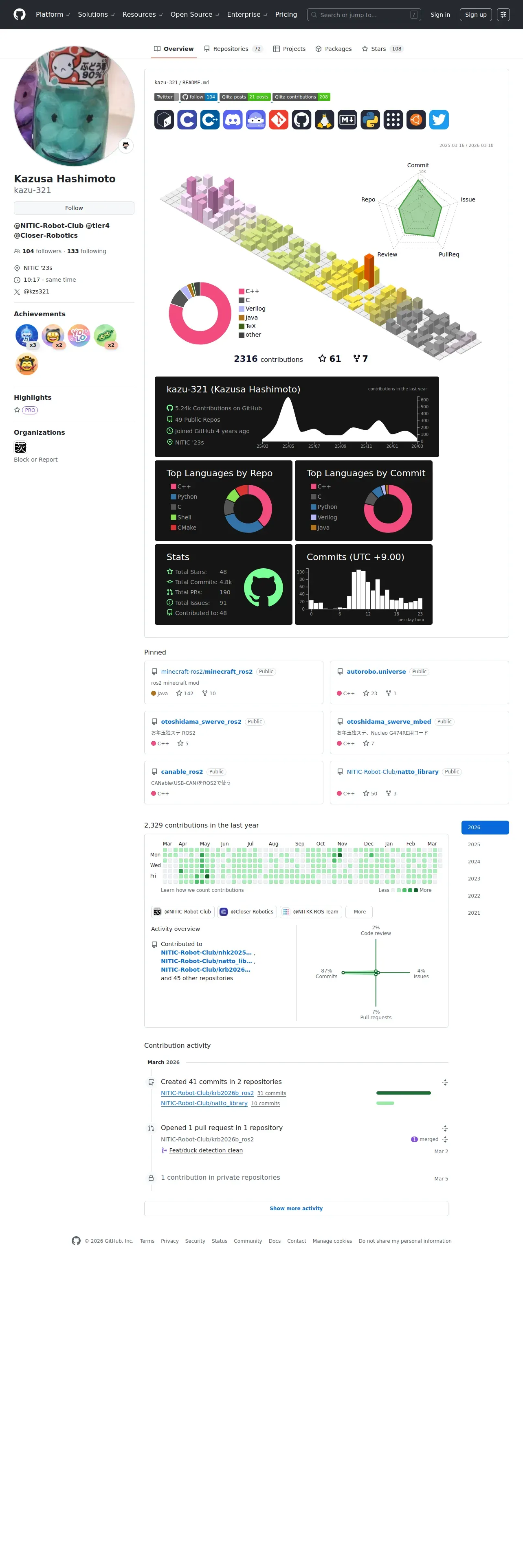This screenshot has height=1568, width=523.
Task: Click the Python skill icon
Action: point(370,120)
